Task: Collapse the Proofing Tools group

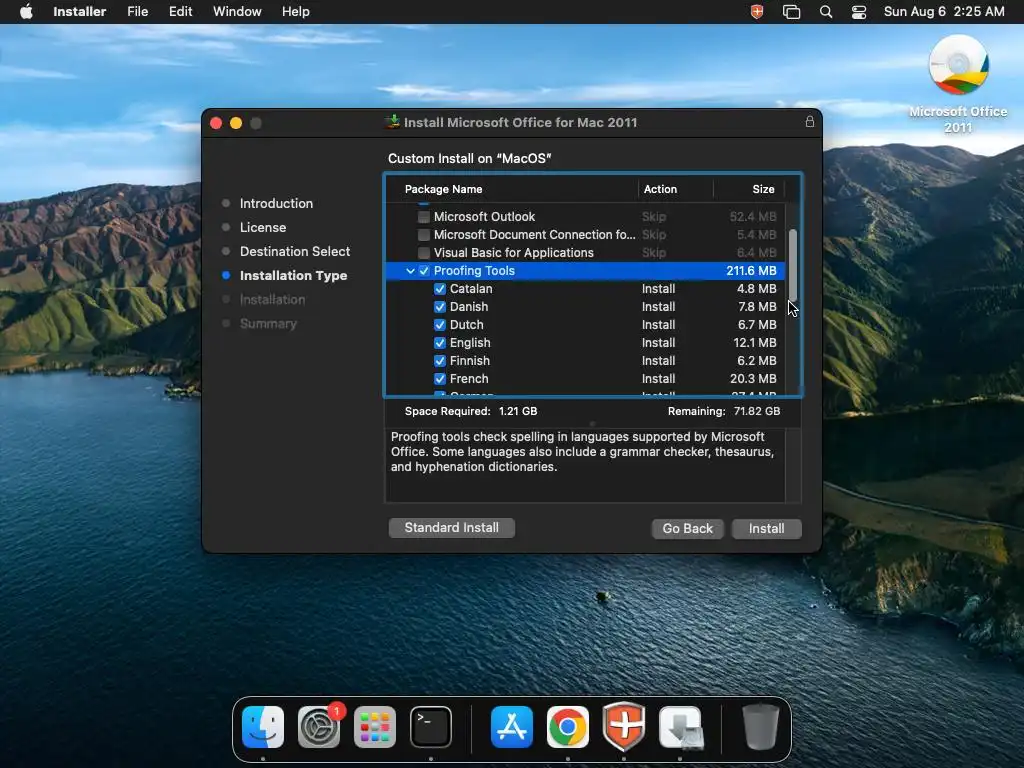Action: tap(410, 270)
